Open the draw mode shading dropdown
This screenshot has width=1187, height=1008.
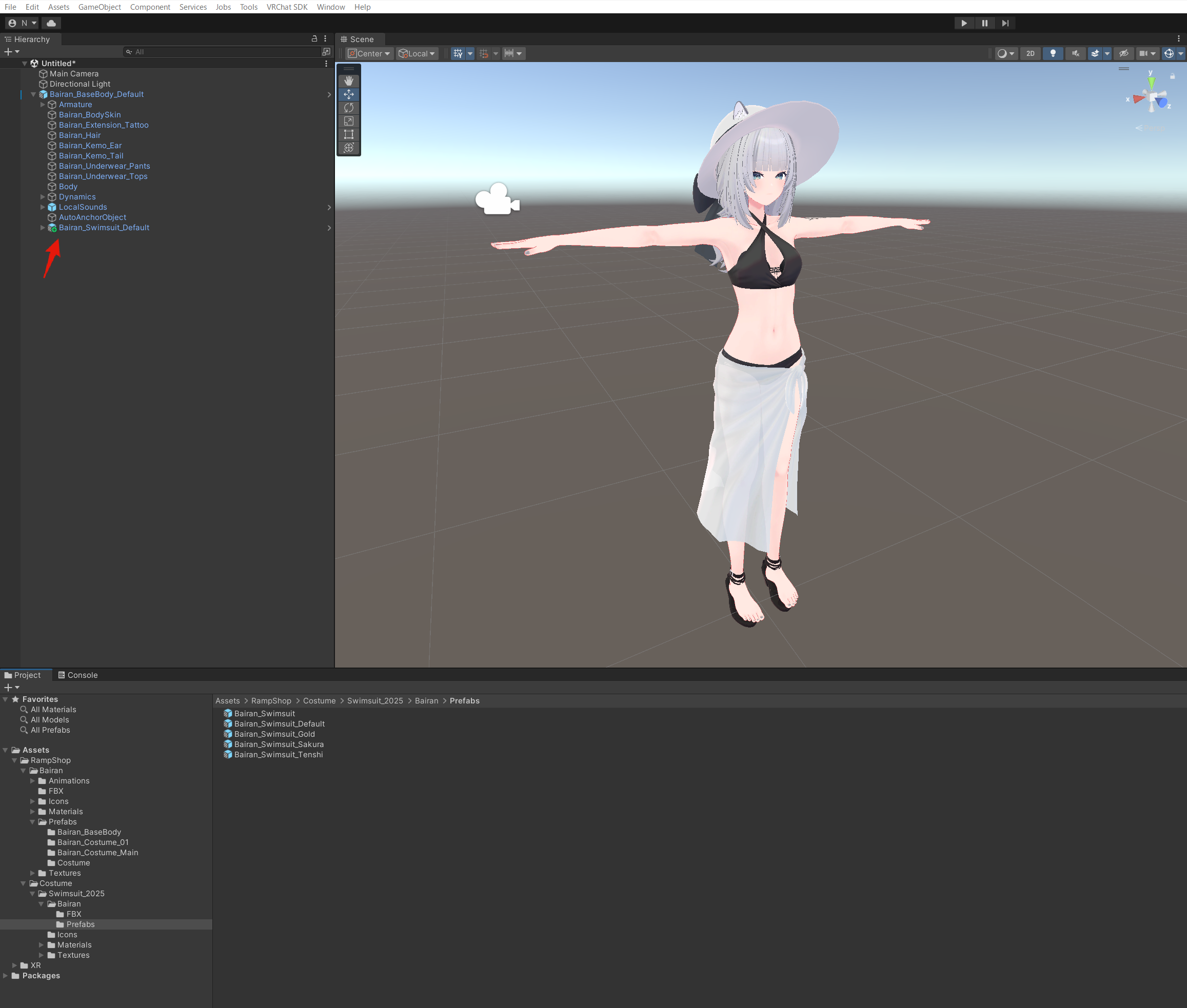(x=1006, y=53)
